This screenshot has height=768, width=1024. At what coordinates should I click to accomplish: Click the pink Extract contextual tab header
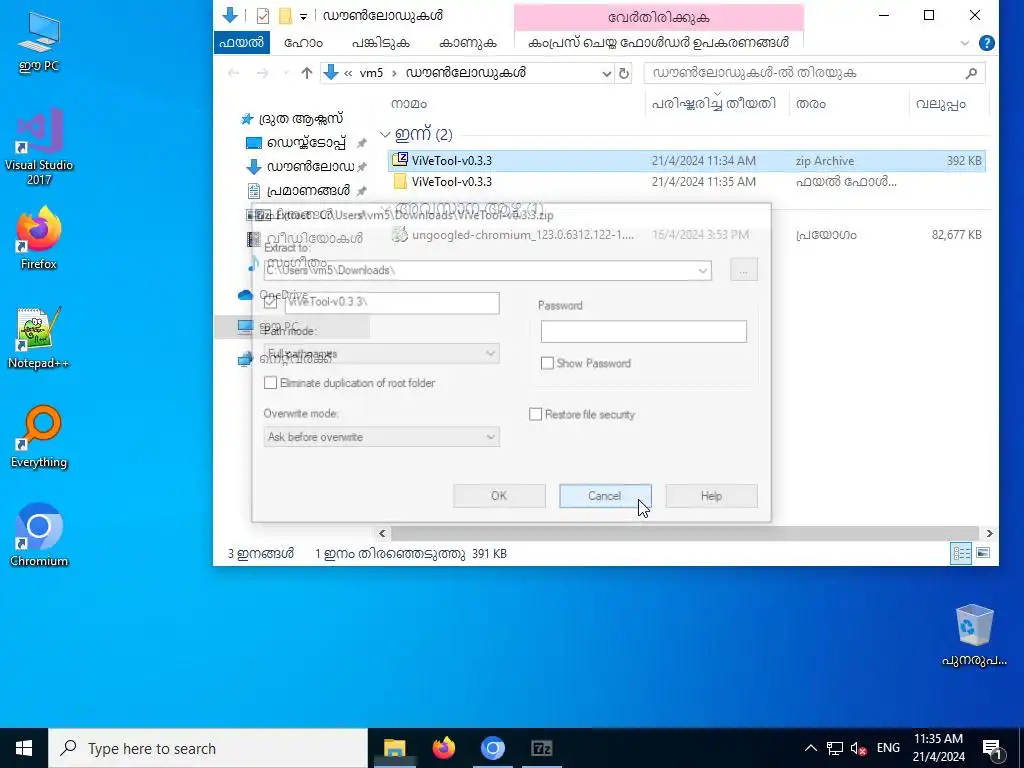658,18
